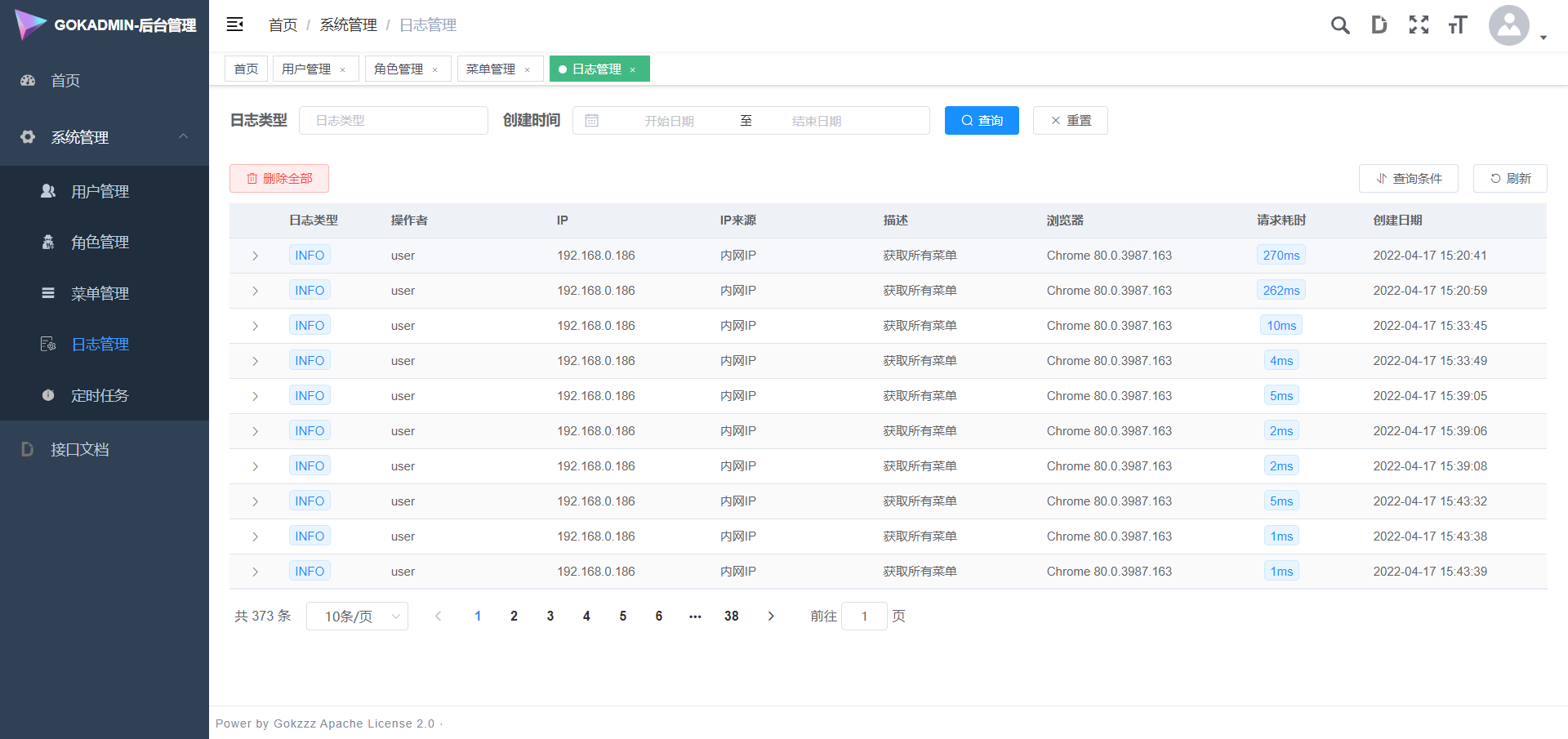Open the search magnifier in top bar
1568x739 pixels.
click(x=1339, y=25)
